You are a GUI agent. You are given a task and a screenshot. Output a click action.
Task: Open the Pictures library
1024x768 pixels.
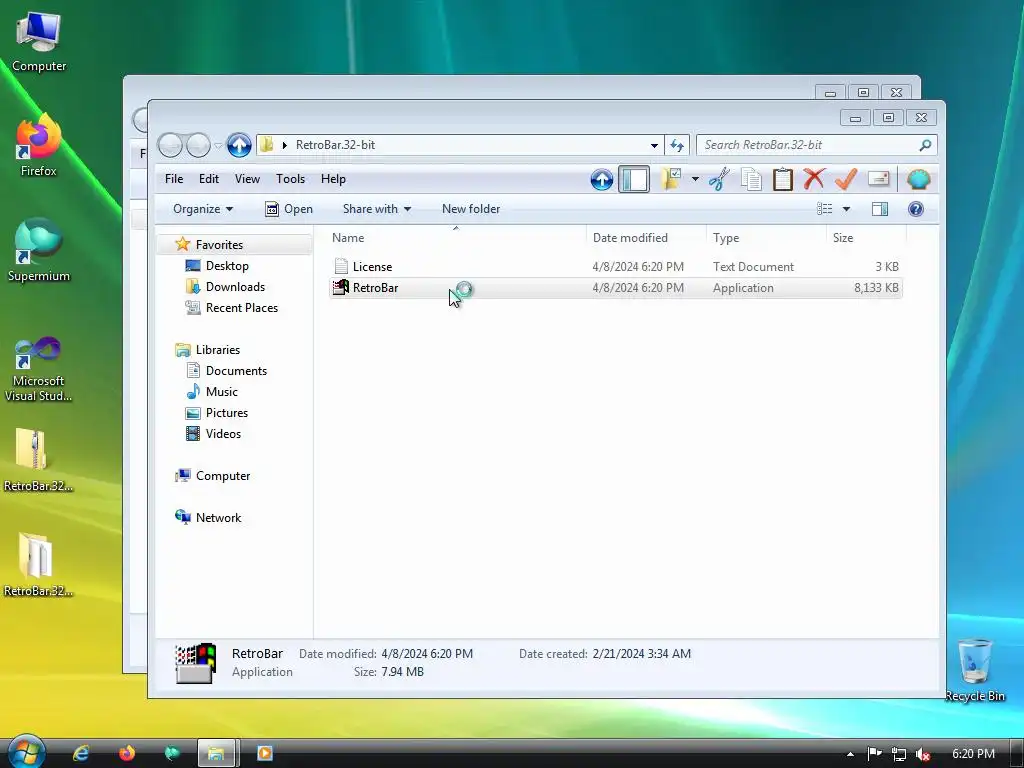coord(227,413)
